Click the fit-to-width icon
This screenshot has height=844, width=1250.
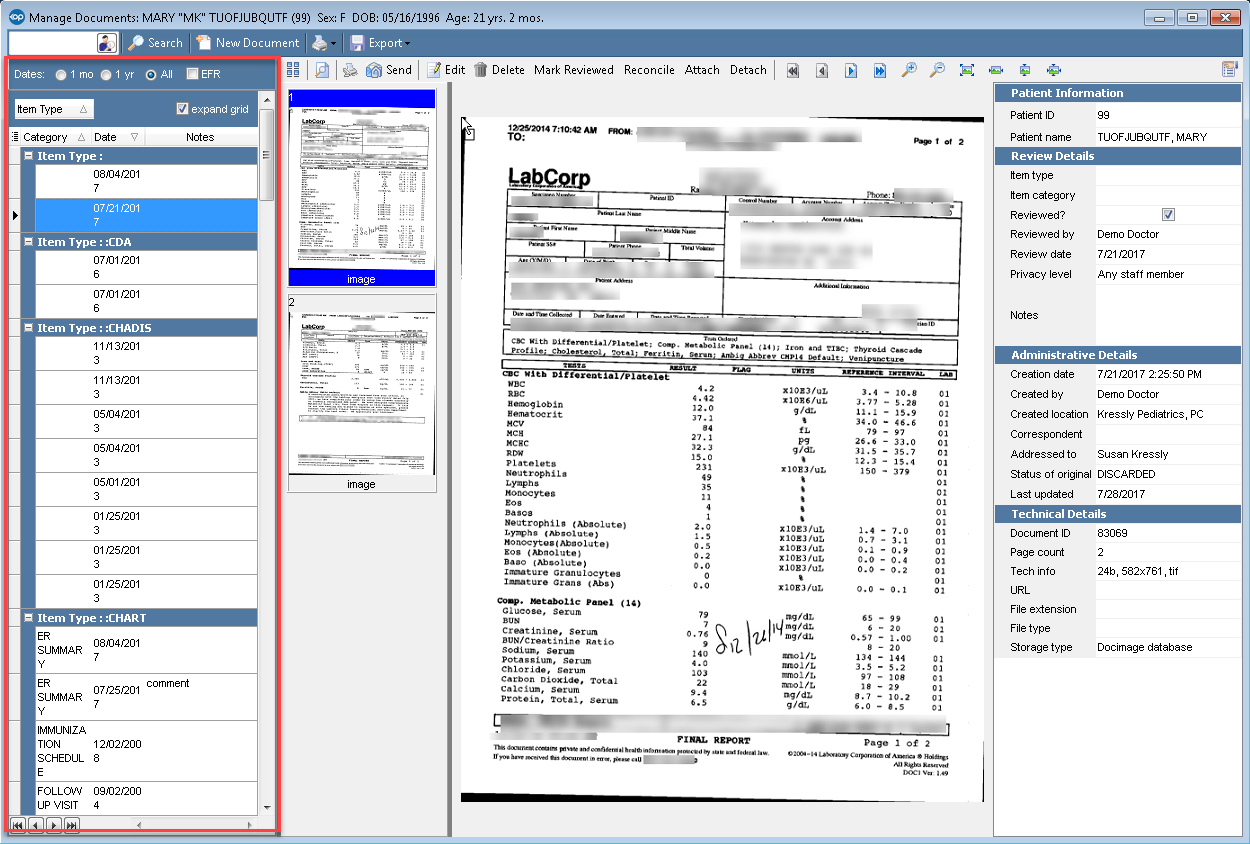point(996,70)
